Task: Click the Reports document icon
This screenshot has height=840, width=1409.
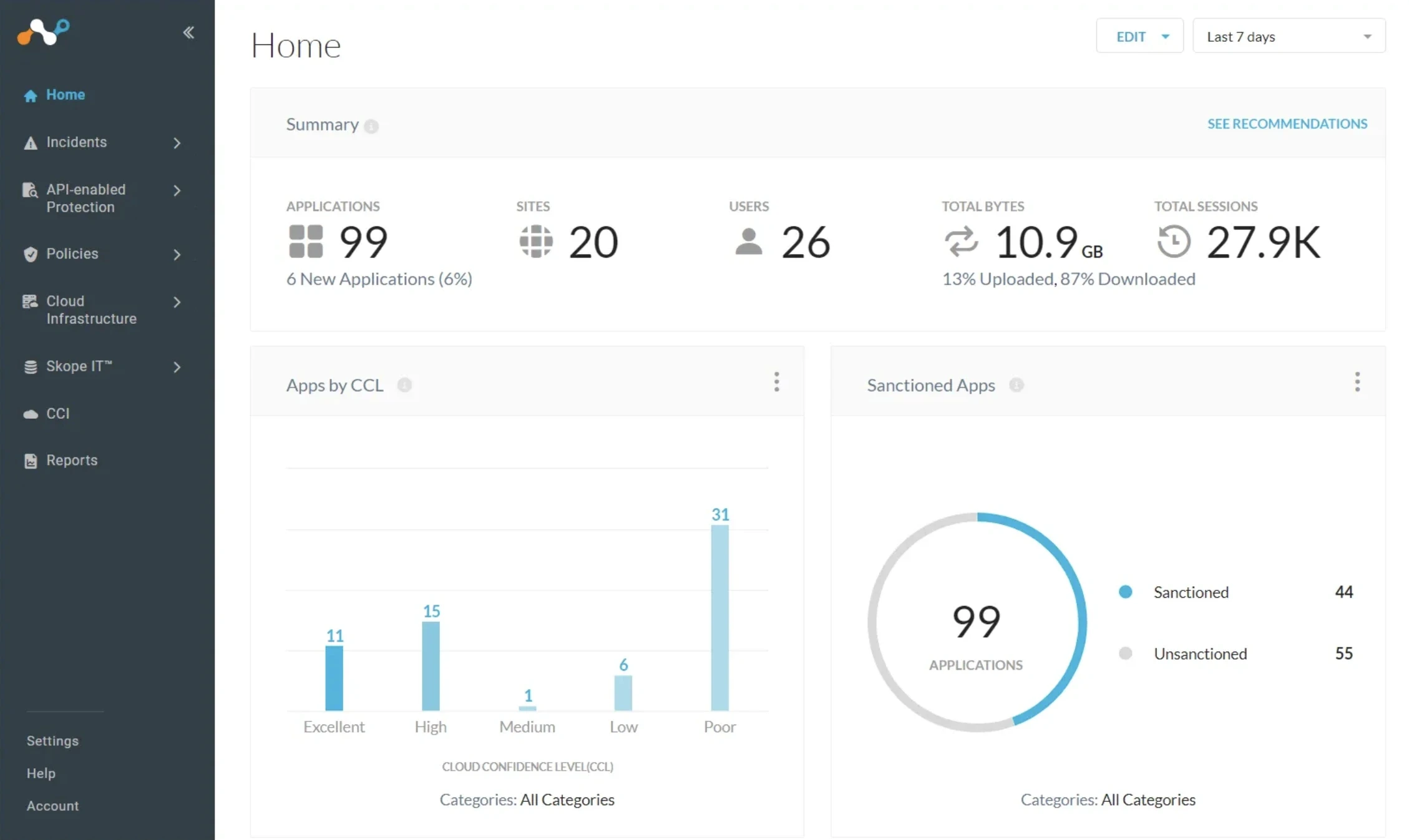Action: coord(31,461)
